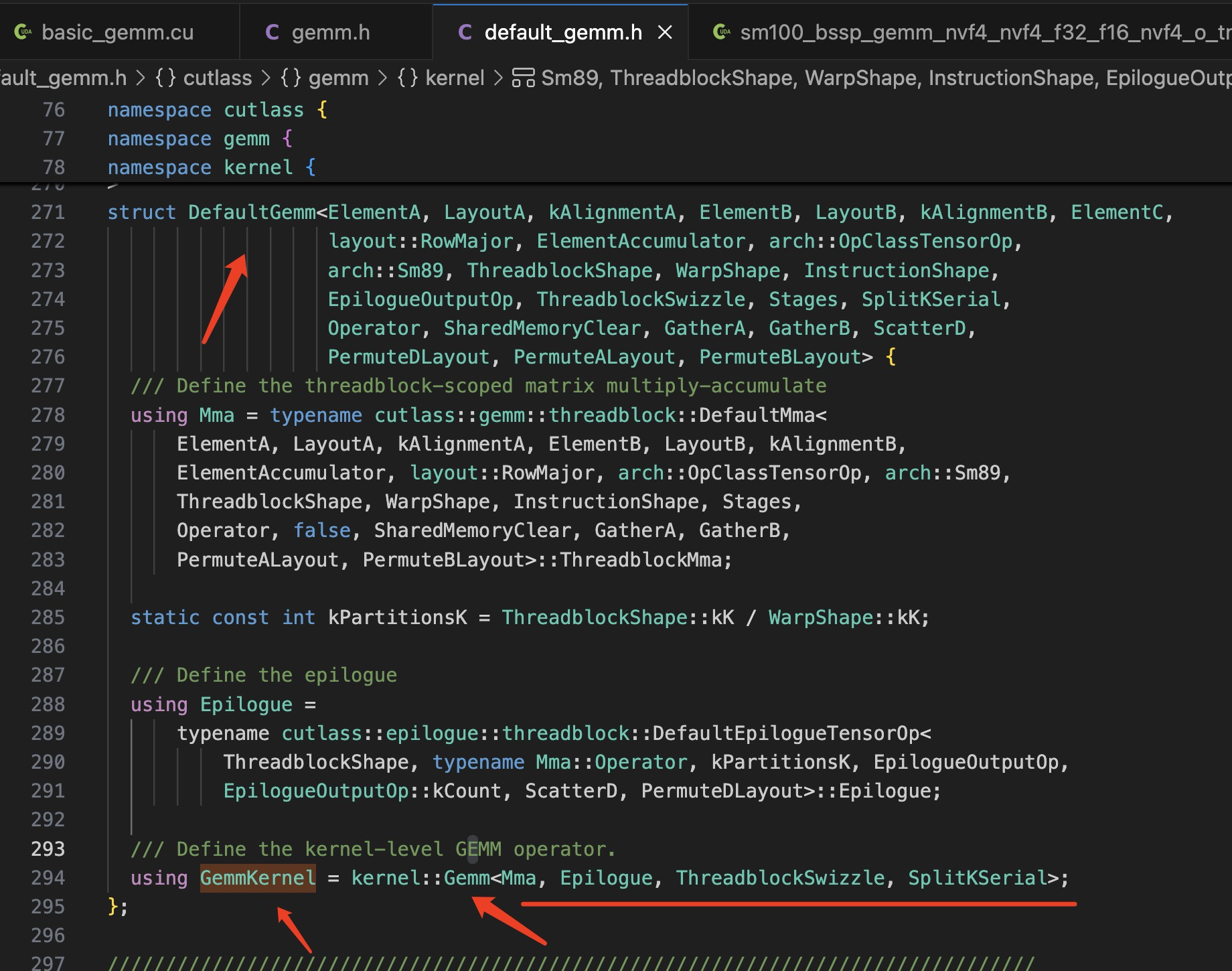This screenshot has width=1232, height=971.
Task: Click DefaultGemm on line 271
Action: 252,212
